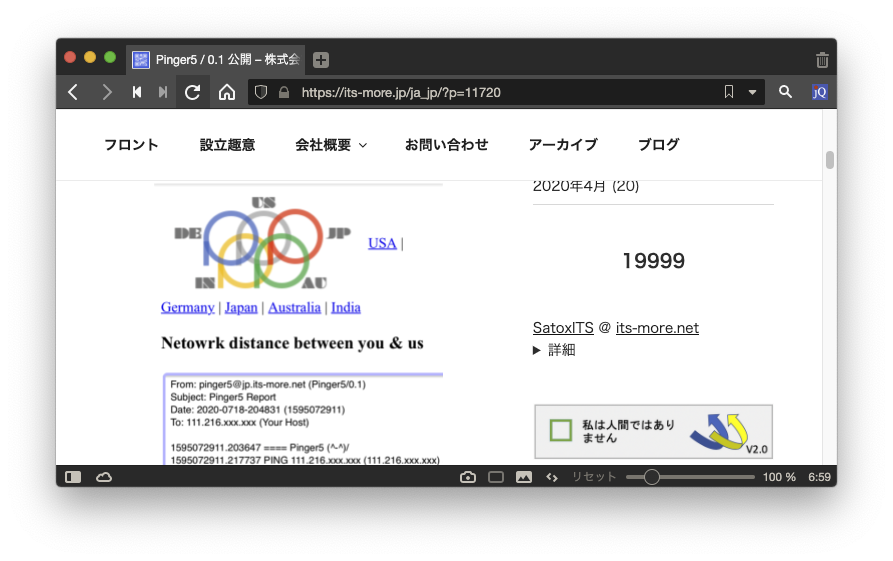Open the closed tabs trash bin
This screenshot has height=561, width=893.
(x=821, y=60)
